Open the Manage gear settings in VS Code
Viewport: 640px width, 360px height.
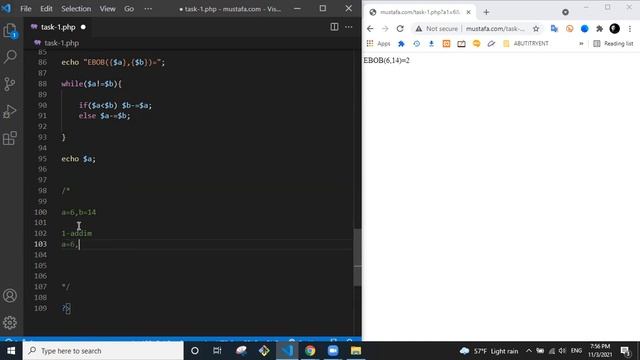(x=10, y=322)
